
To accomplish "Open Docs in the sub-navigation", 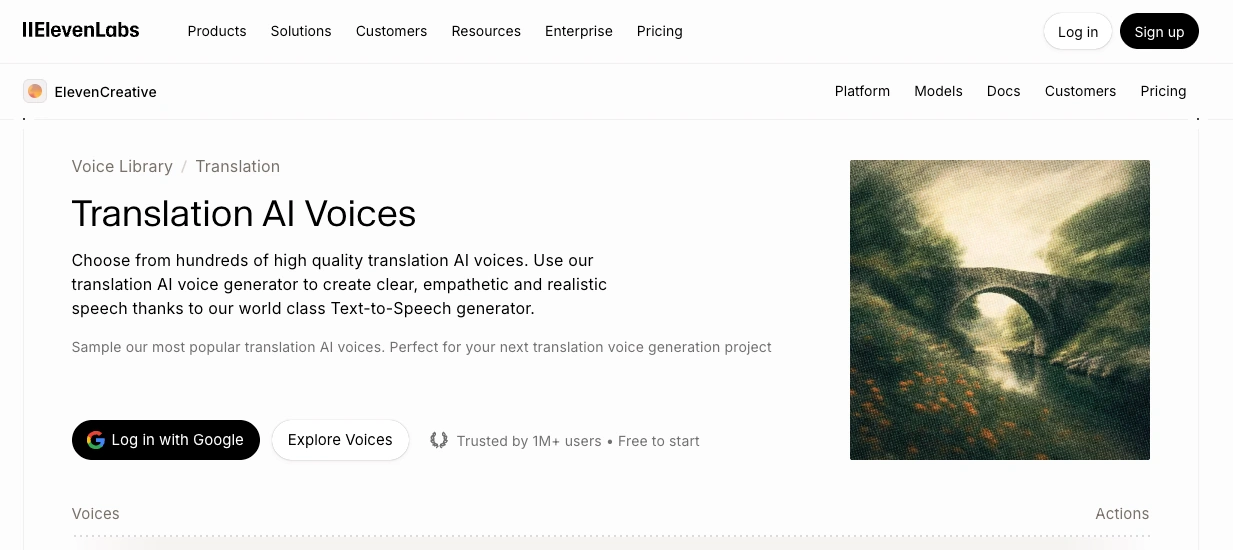I will tap(1003, 91).
